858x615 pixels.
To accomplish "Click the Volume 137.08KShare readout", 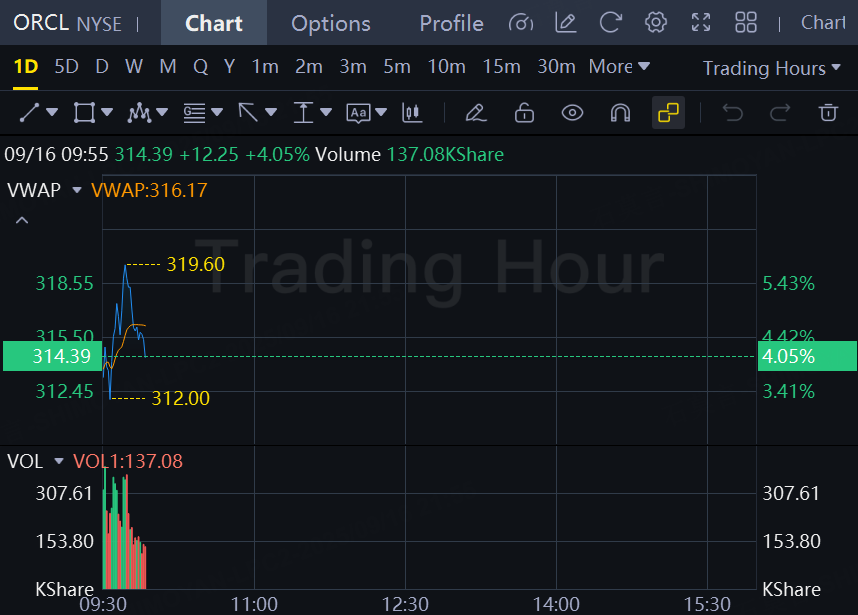I will pos(409,154).
